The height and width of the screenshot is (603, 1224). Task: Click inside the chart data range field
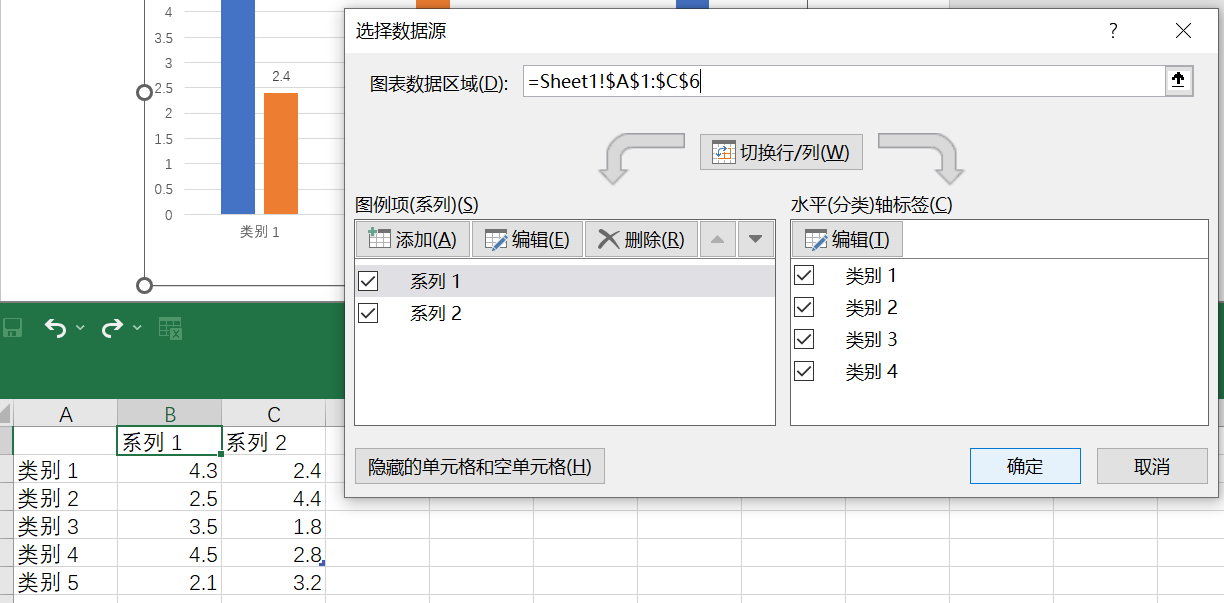[800, 80]
